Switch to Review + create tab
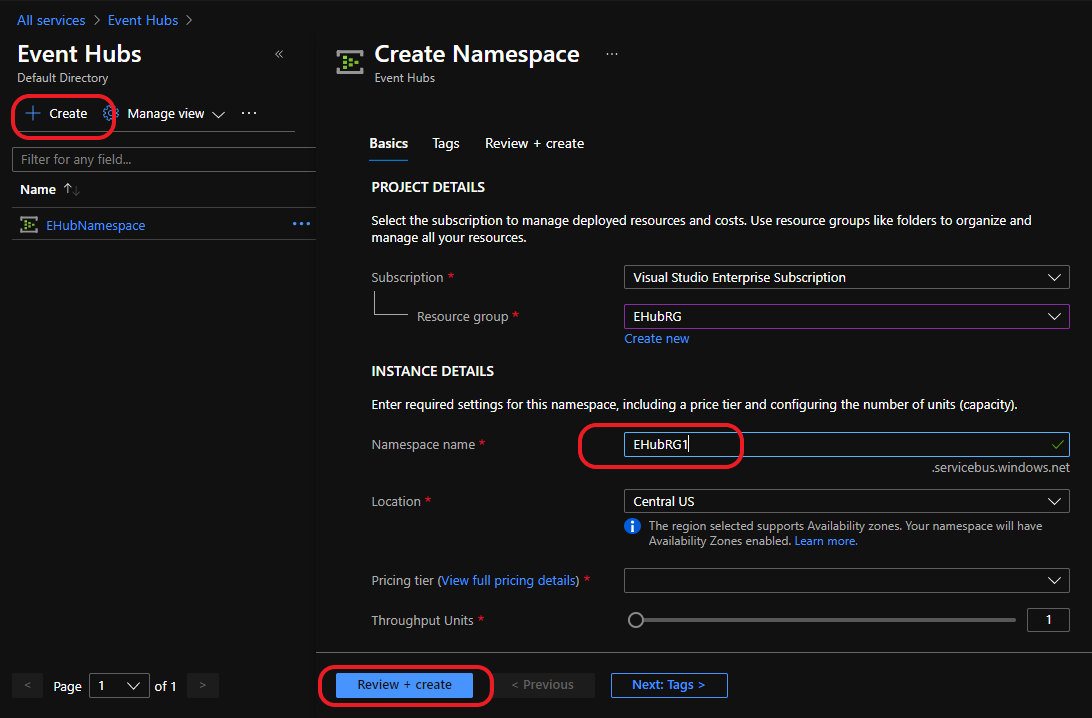Image resolution: width=1092 pixels, height=718 pixels. click(x=534, y=143)
